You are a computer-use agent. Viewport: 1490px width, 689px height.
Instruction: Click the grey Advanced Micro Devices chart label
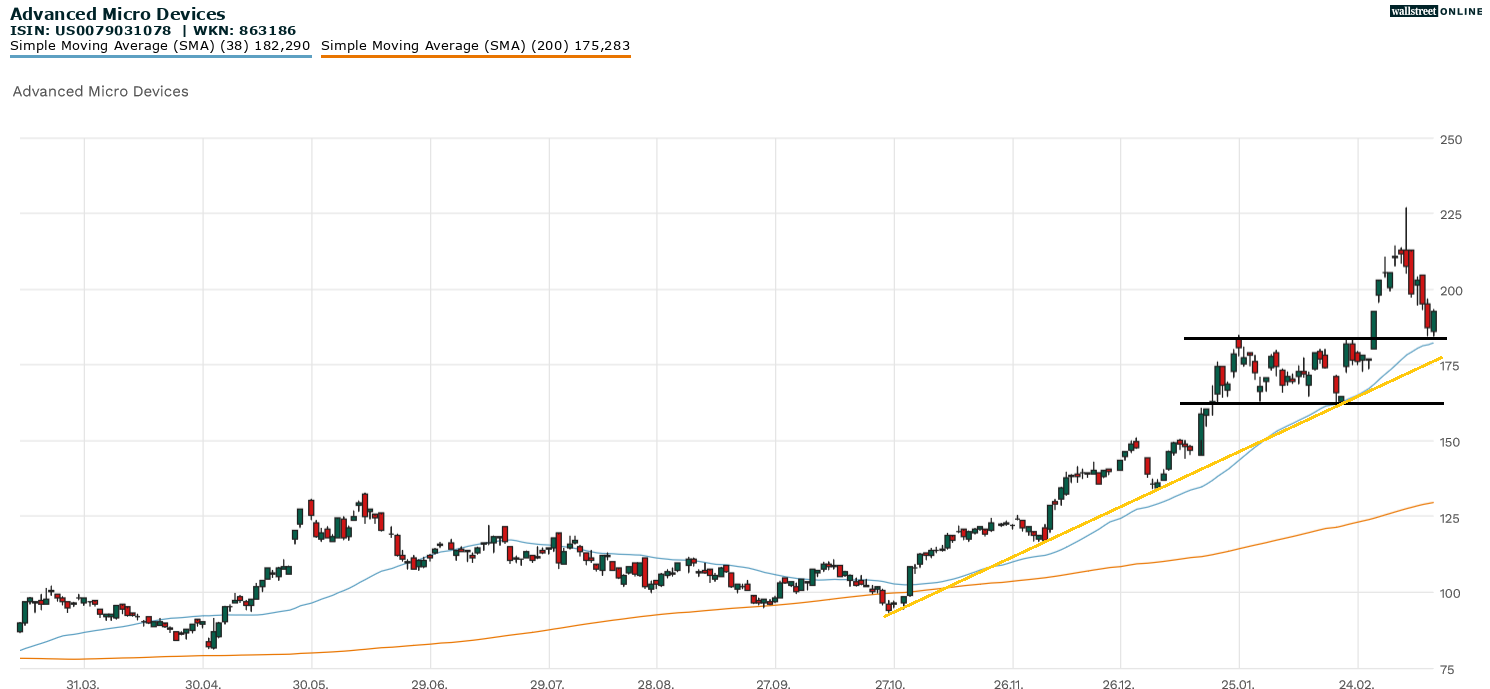100,92
